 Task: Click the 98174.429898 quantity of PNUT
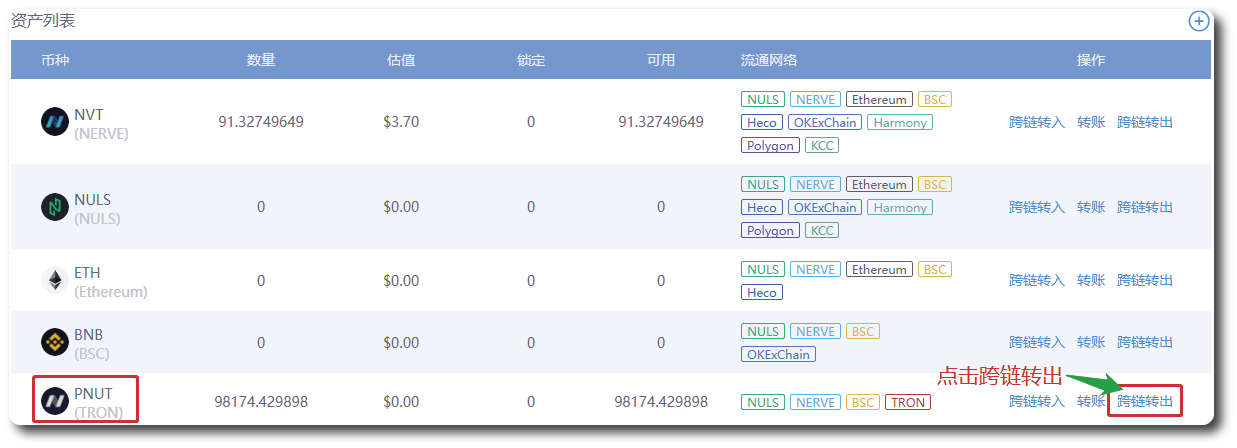point(261,402)
